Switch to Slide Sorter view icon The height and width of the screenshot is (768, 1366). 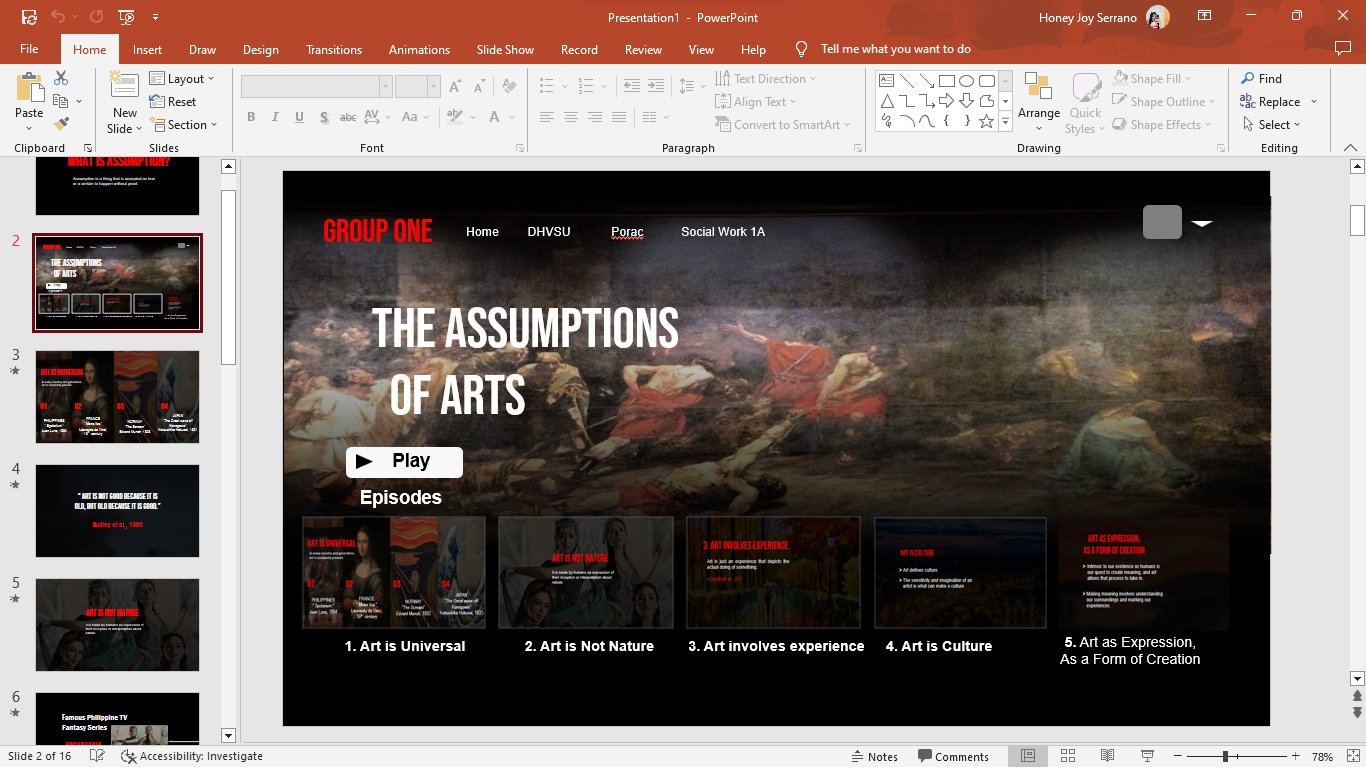coord(1067,756)
